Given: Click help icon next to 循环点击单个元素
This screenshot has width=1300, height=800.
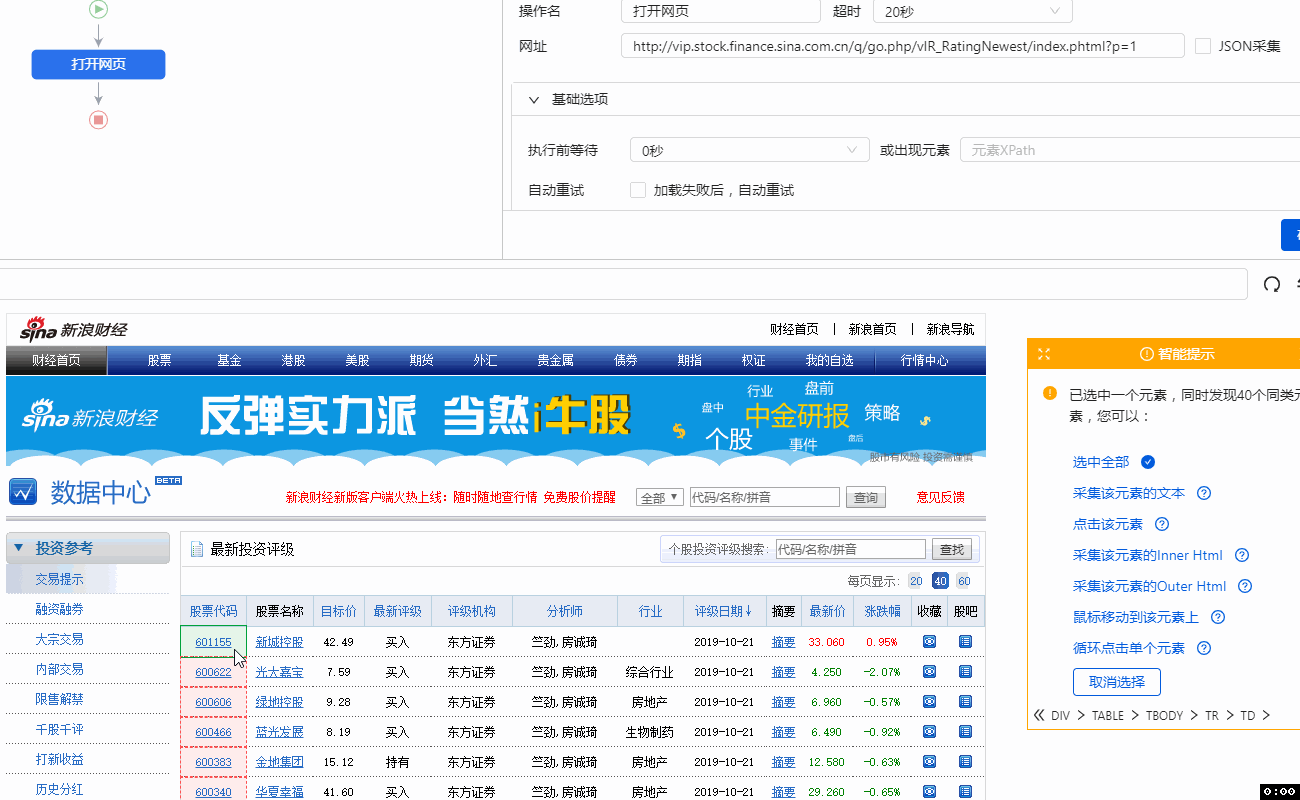Looking at the screenshot, I should (x=1204, y=648).
